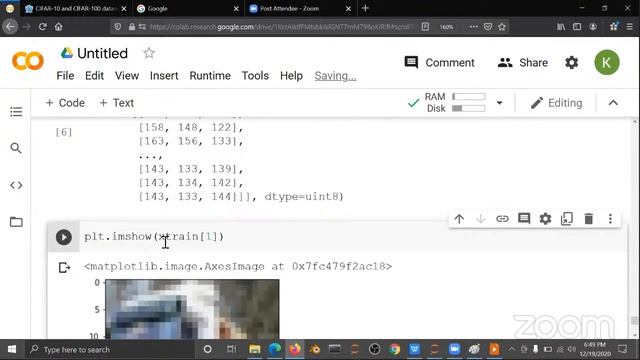Reload the current page
640x360 pixels.
coord(42,27)
